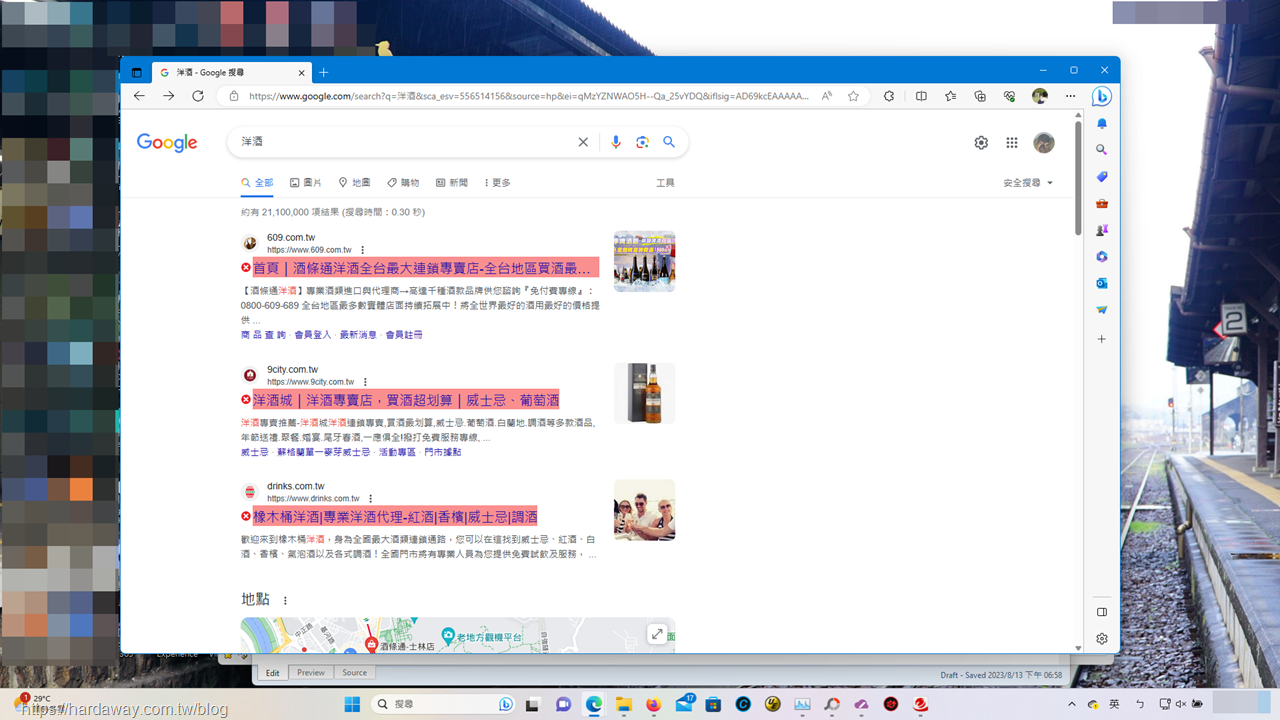
Task: Click the browser back arrow
Action: pos(139,96)
